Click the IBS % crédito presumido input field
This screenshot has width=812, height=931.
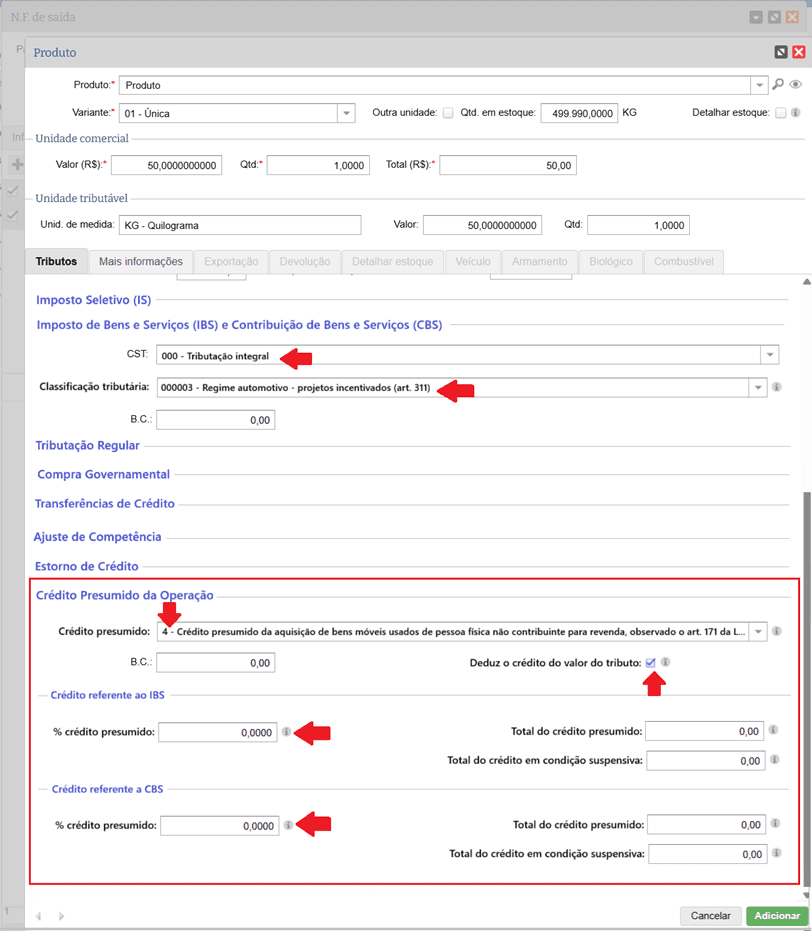pos(217,733)
